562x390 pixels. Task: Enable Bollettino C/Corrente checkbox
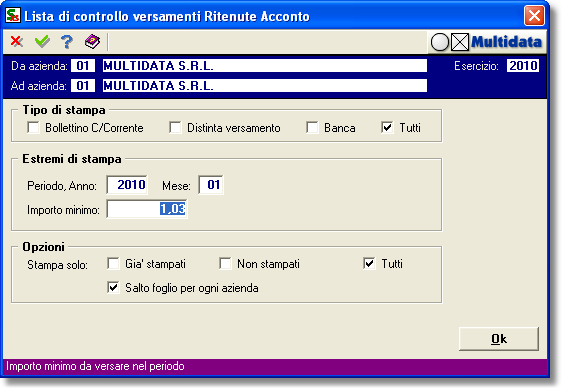pos(33,128)
